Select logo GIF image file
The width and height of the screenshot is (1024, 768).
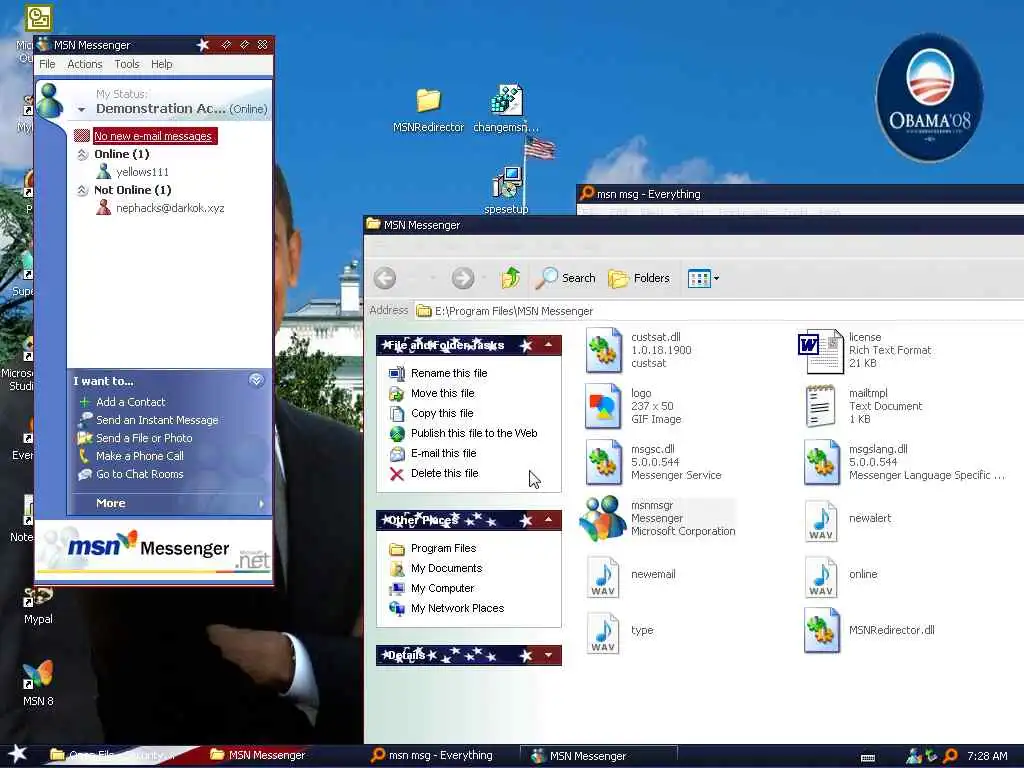(x=603, y=406)
